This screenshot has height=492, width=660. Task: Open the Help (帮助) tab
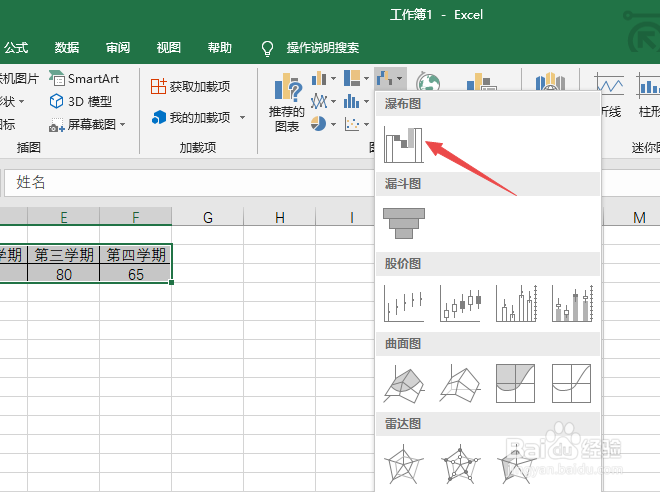pyautogui.click(x=220, y=48)
